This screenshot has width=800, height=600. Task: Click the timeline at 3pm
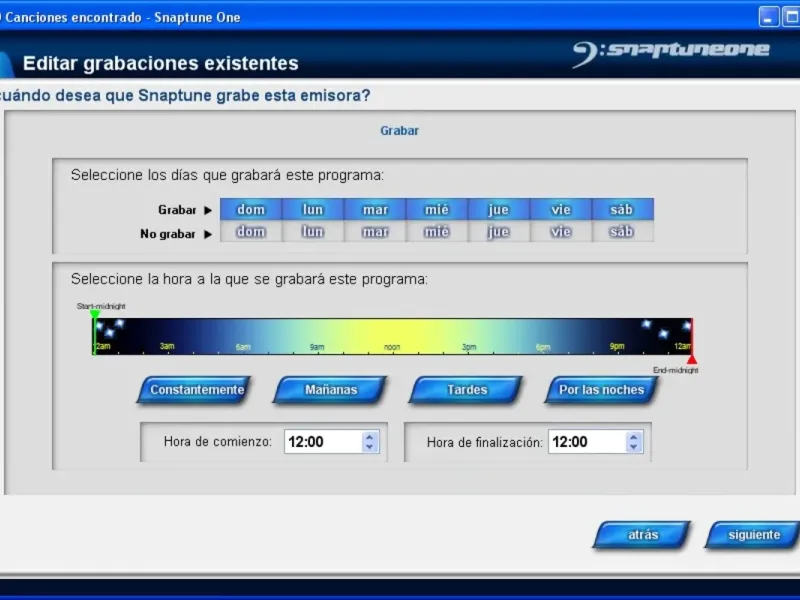pos(469,347)
